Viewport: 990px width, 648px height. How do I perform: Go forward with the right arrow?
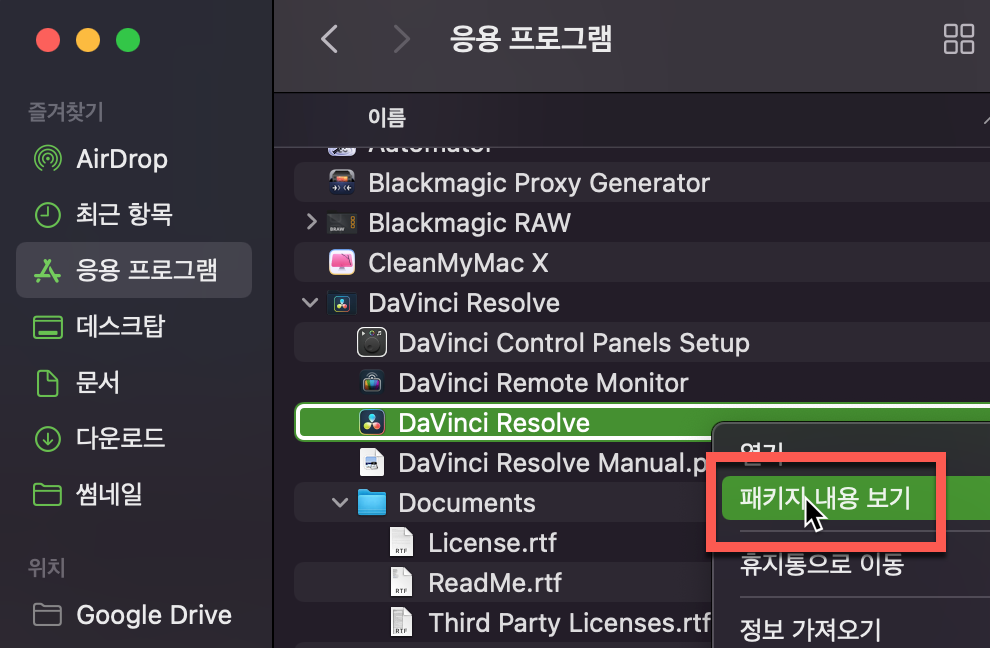click(x=402, y=39)
